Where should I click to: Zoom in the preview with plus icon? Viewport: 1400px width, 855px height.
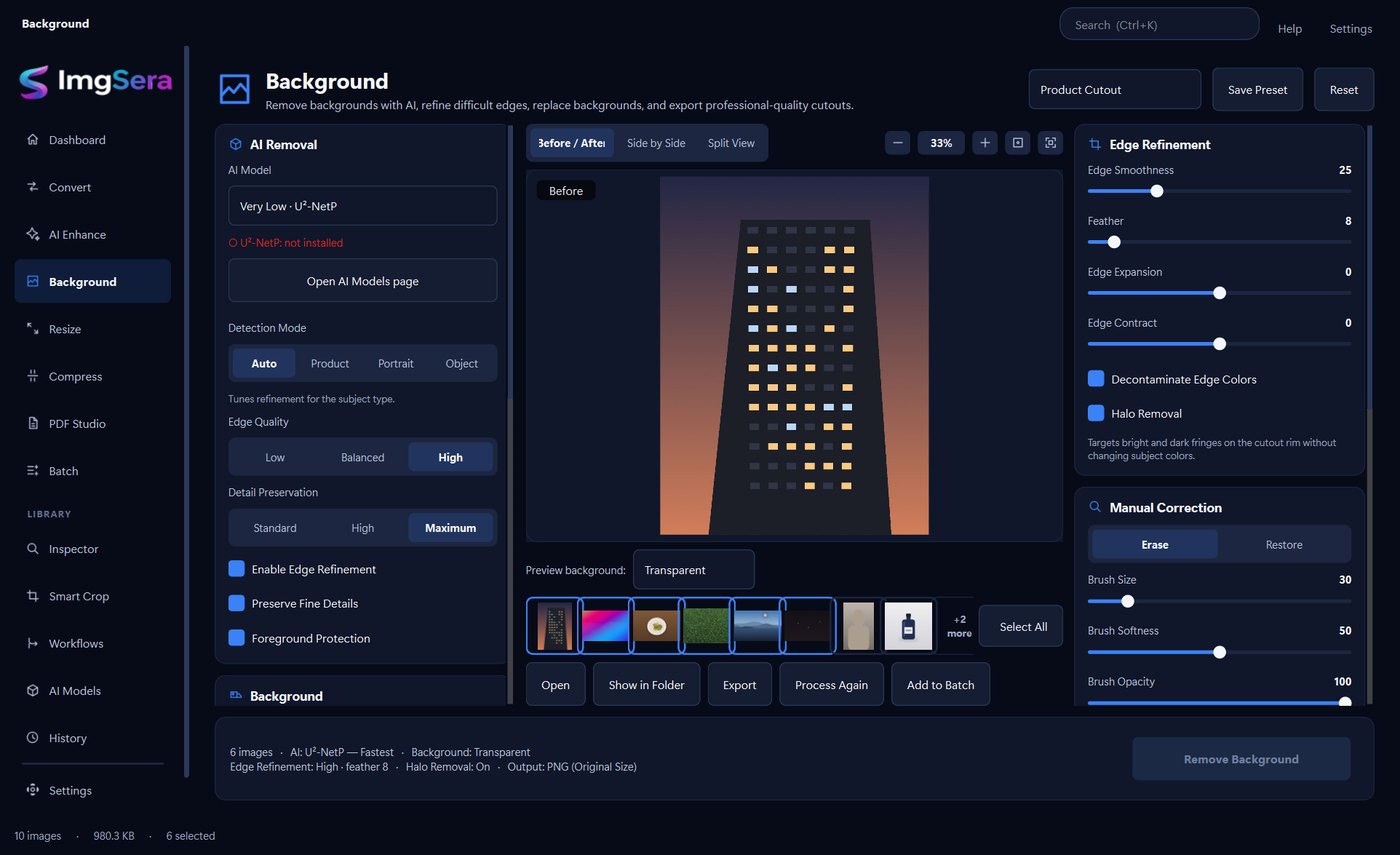(985, 143)
